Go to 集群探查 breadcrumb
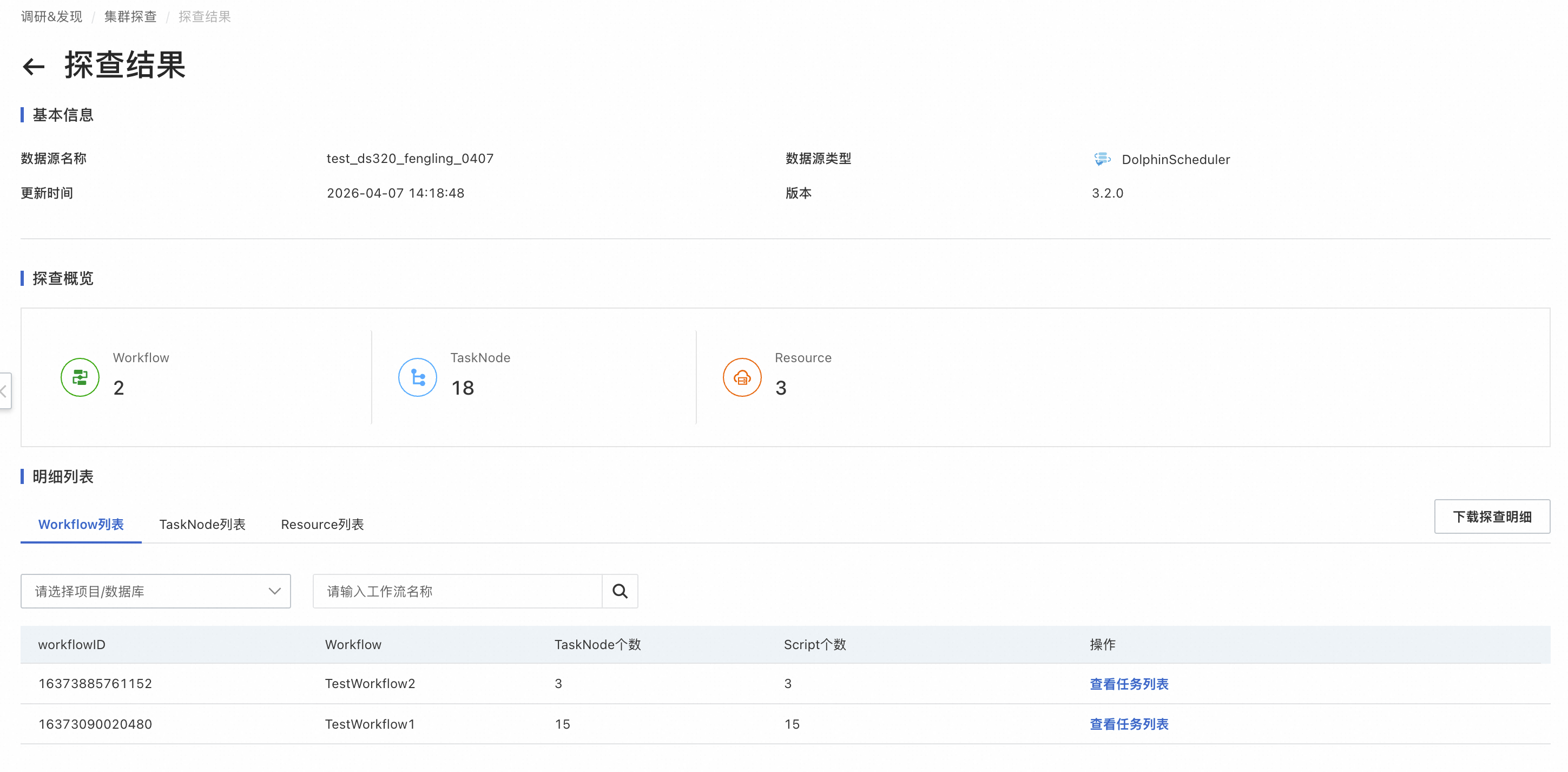 pos(130,16)
